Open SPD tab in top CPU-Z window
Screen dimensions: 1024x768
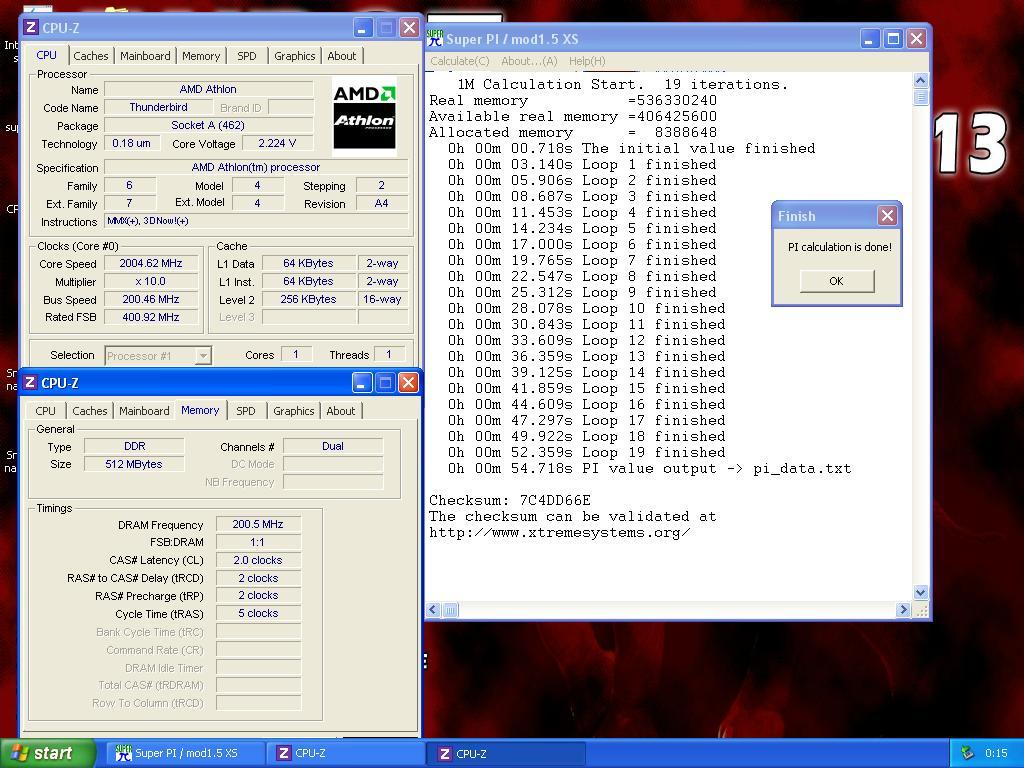[247, 56]
